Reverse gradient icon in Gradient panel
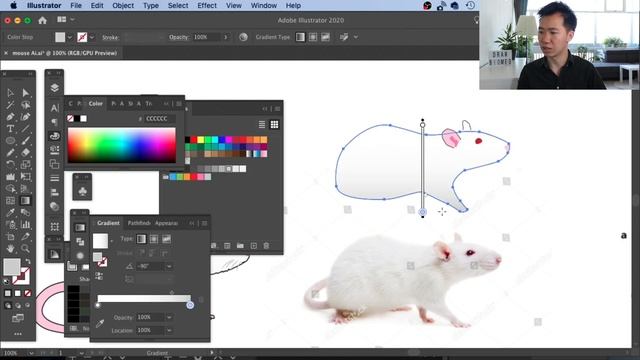 [99, 276]
